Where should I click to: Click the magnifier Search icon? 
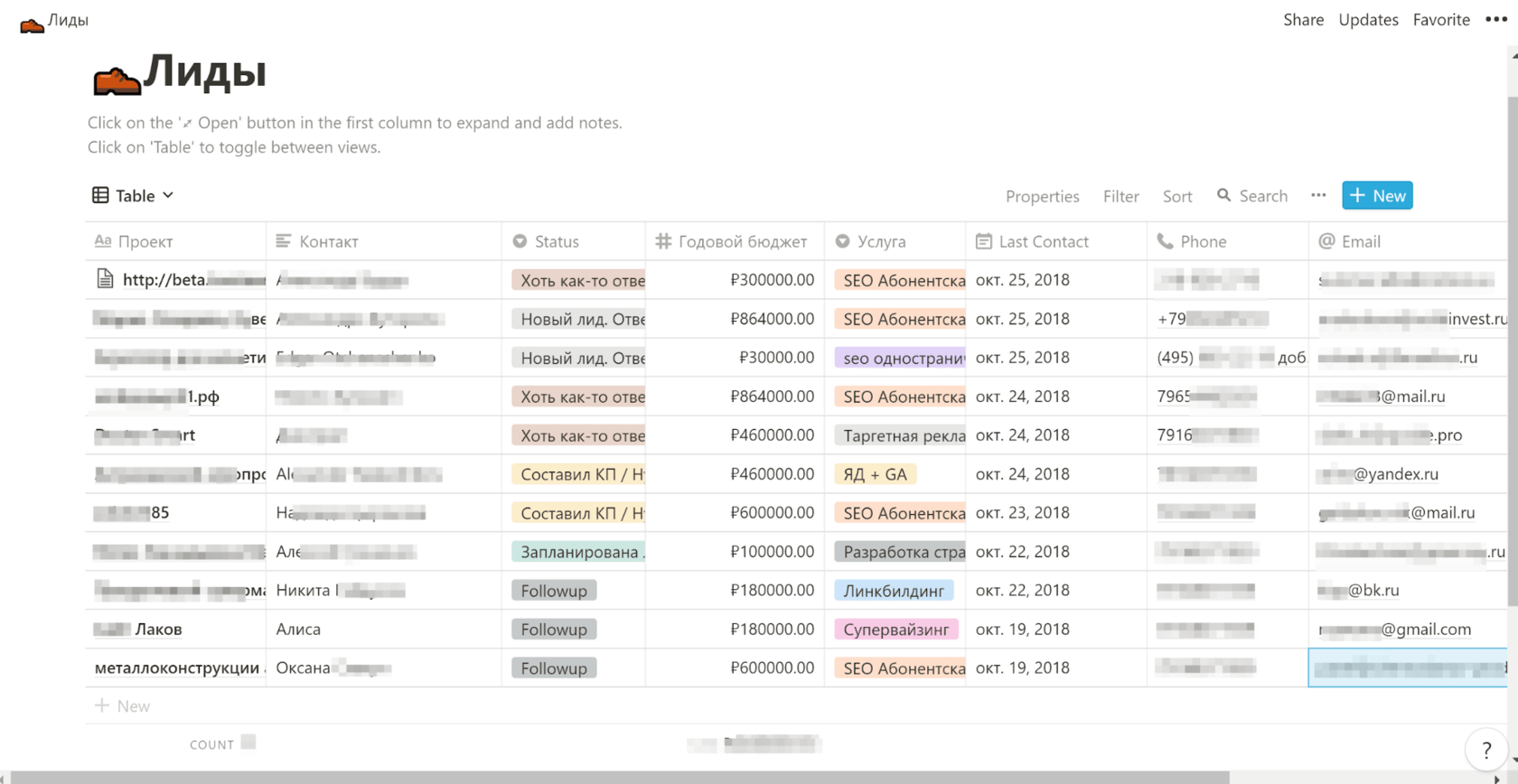pyautogui.click(x=1223, y=195)
